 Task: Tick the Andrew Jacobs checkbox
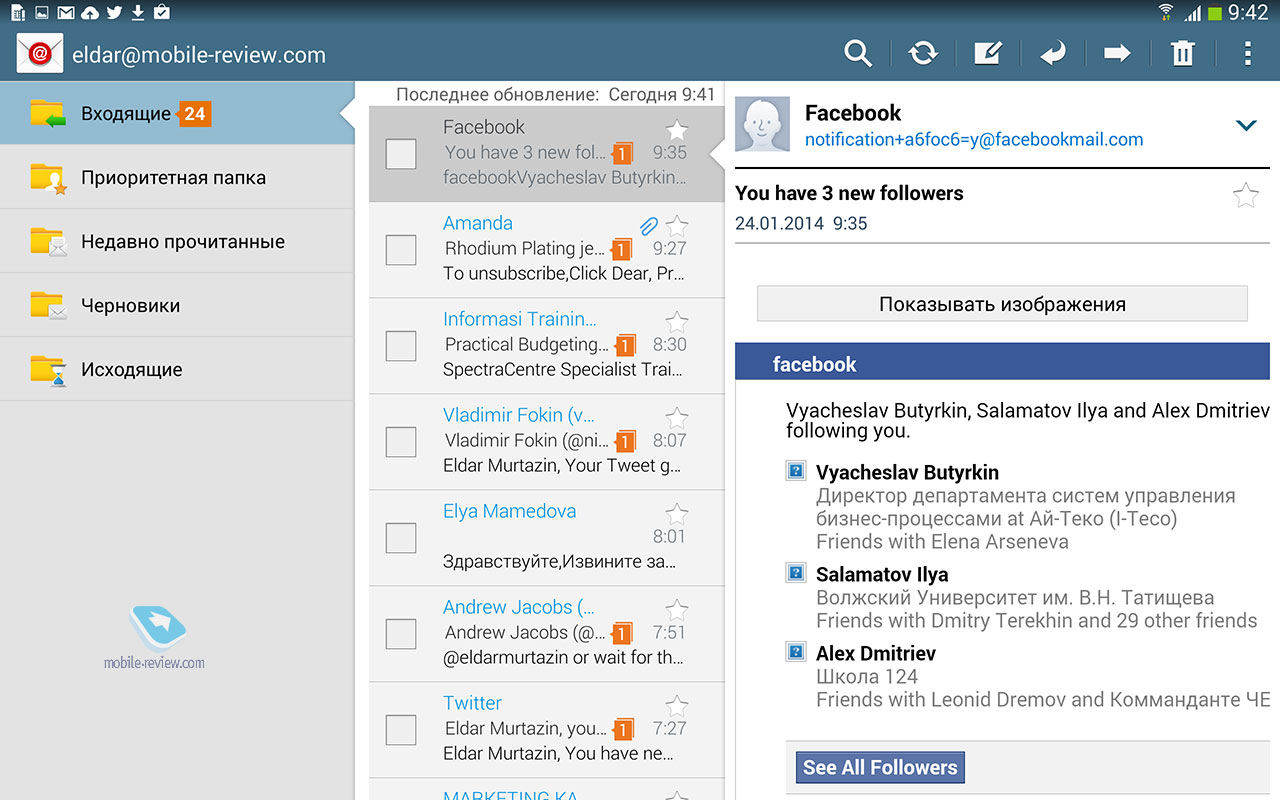point(401,634)
